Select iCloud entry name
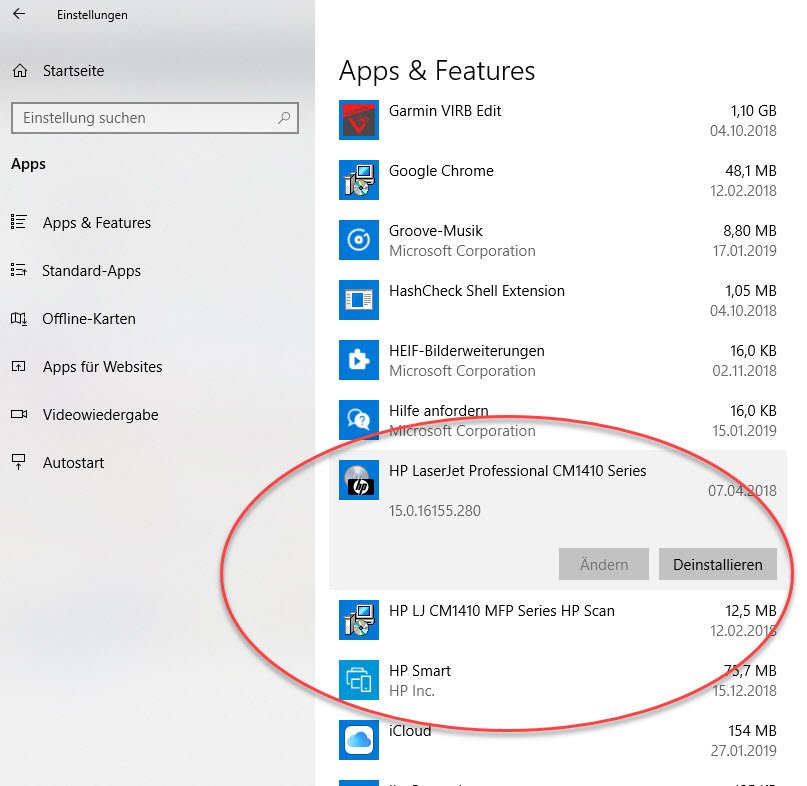Screen dimensions: 807x786 410,731
